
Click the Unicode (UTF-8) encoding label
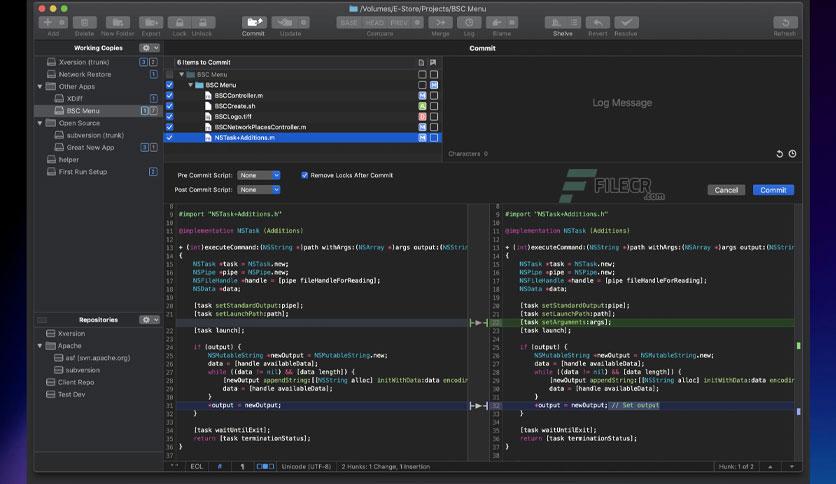tap(307, 466)
